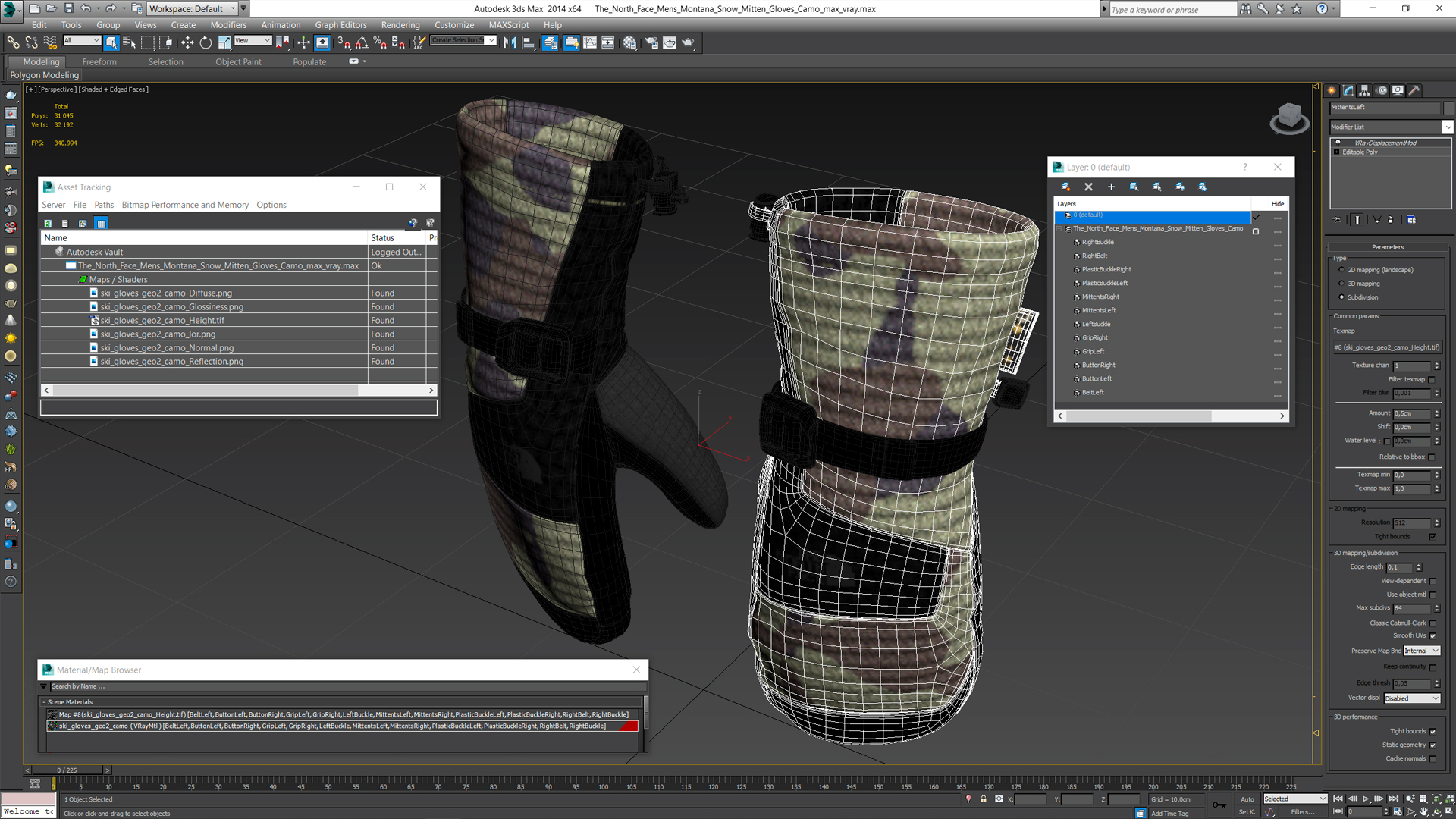Open the Modifiers menu
This screenshot has height=819, width=1456.
(x=227, y=25)
